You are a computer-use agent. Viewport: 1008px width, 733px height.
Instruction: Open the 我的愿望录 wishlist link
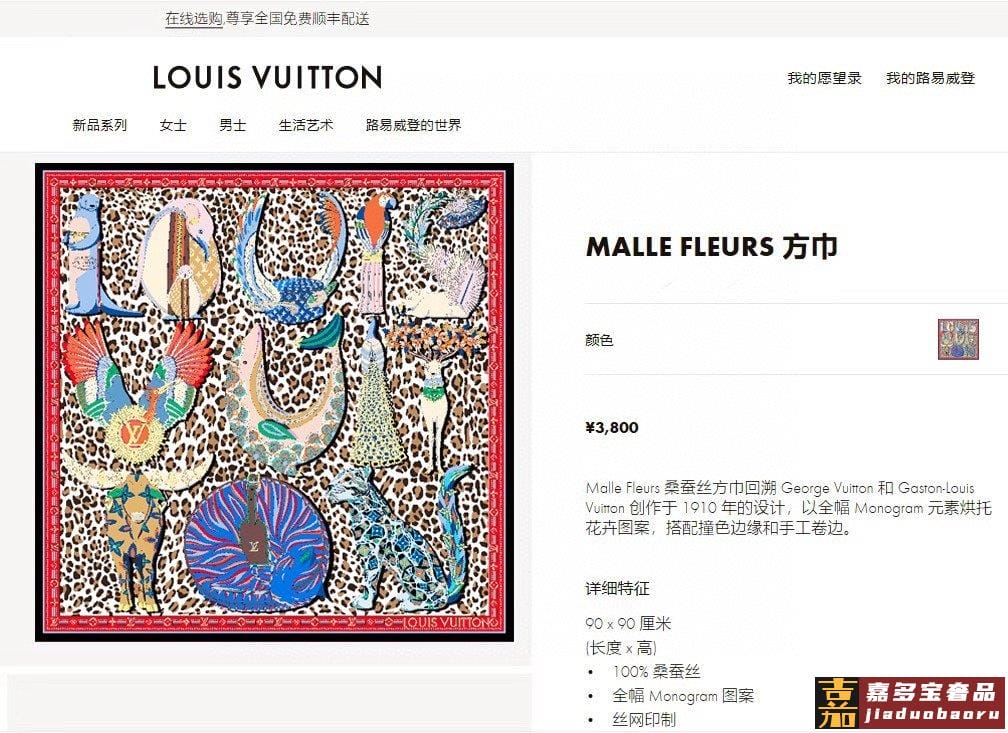824,78
